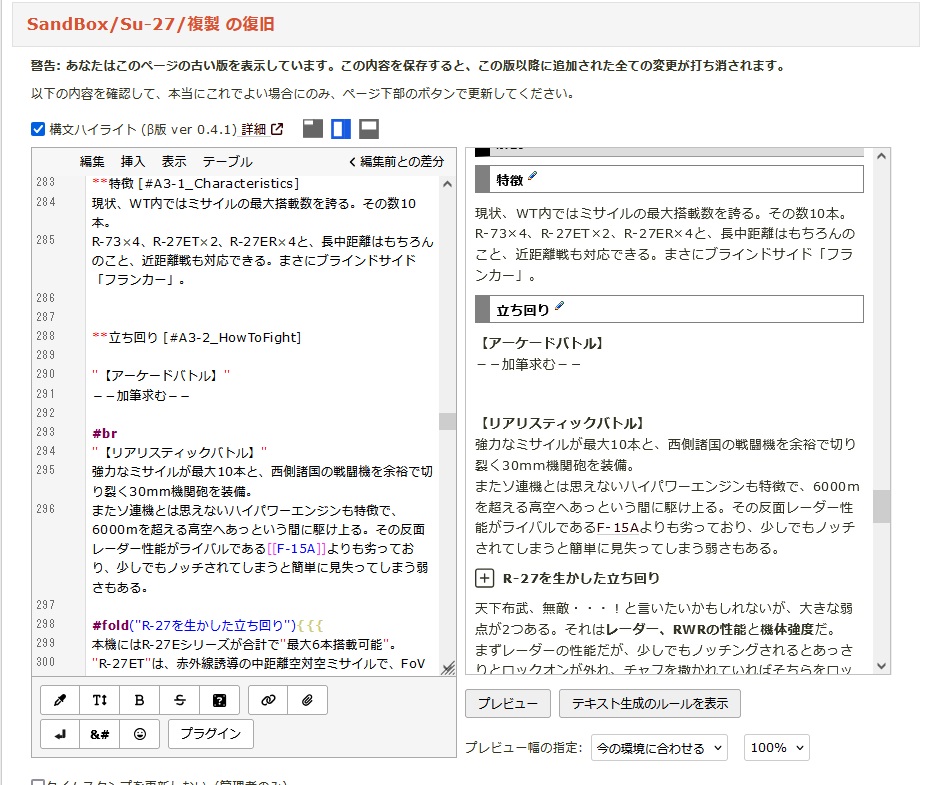Click the SandBox/Su-27/複製 の復旧 page title
Image resolution: width=927 pixels, height=785 pixels.
tap(151, 24)
